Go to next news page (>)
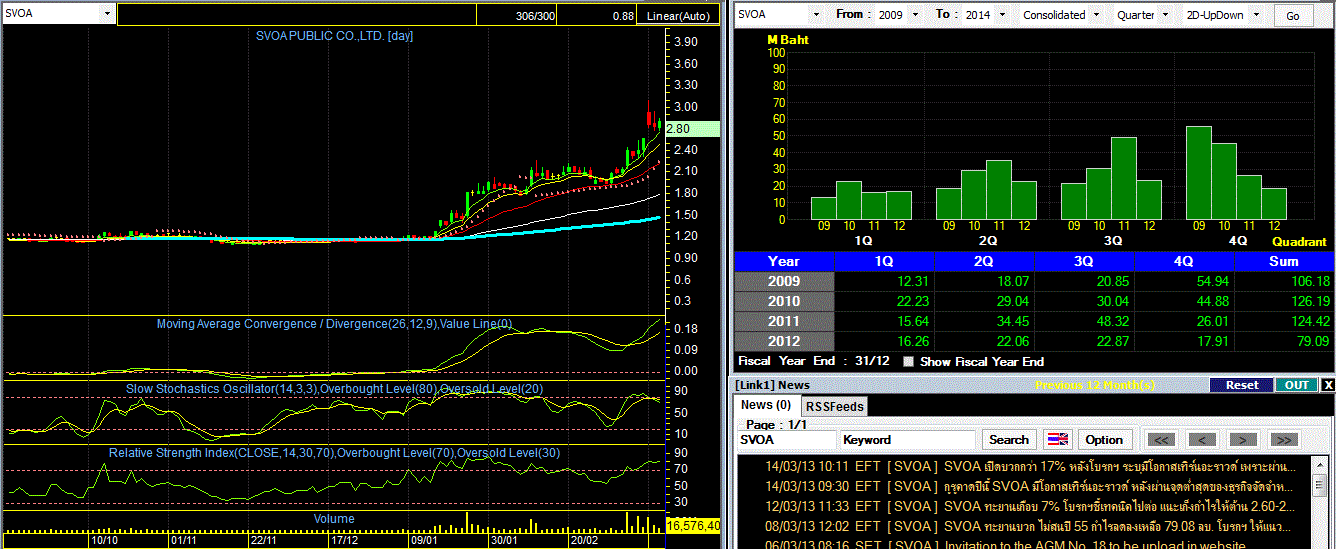 (1243, 440)
